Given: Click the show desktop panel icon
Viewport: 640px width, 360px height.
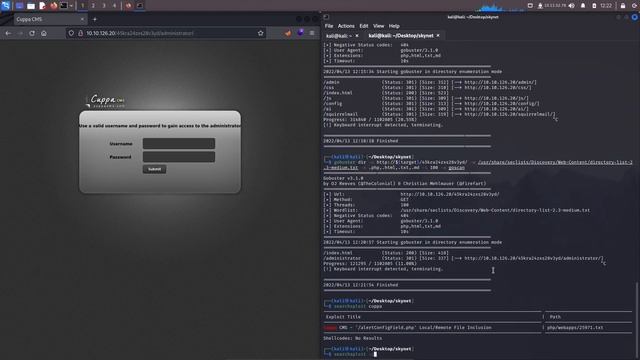Looking at the screenshot, I should click(x=19, y=6).
